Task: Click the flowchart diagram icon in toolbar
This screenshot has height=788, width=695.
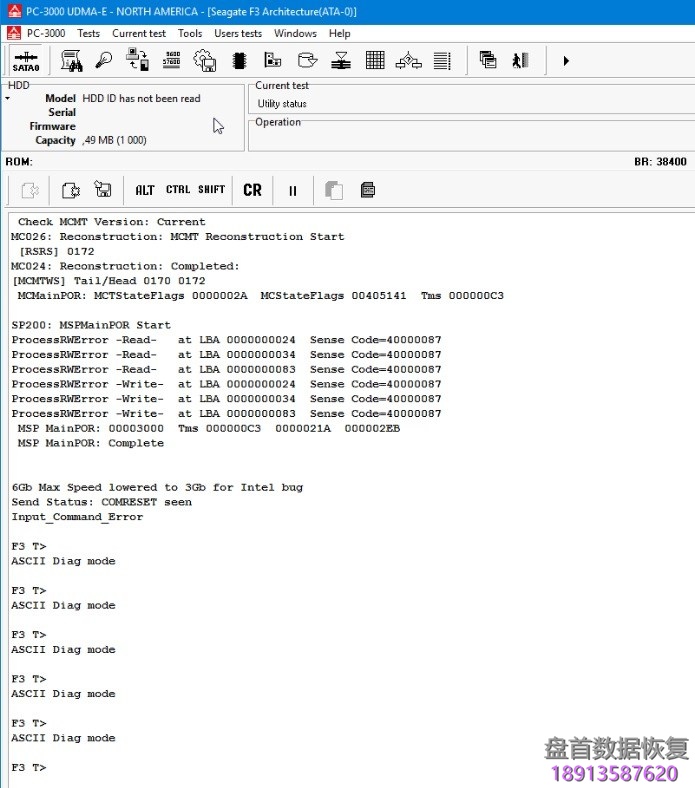Action: point(408,61)
